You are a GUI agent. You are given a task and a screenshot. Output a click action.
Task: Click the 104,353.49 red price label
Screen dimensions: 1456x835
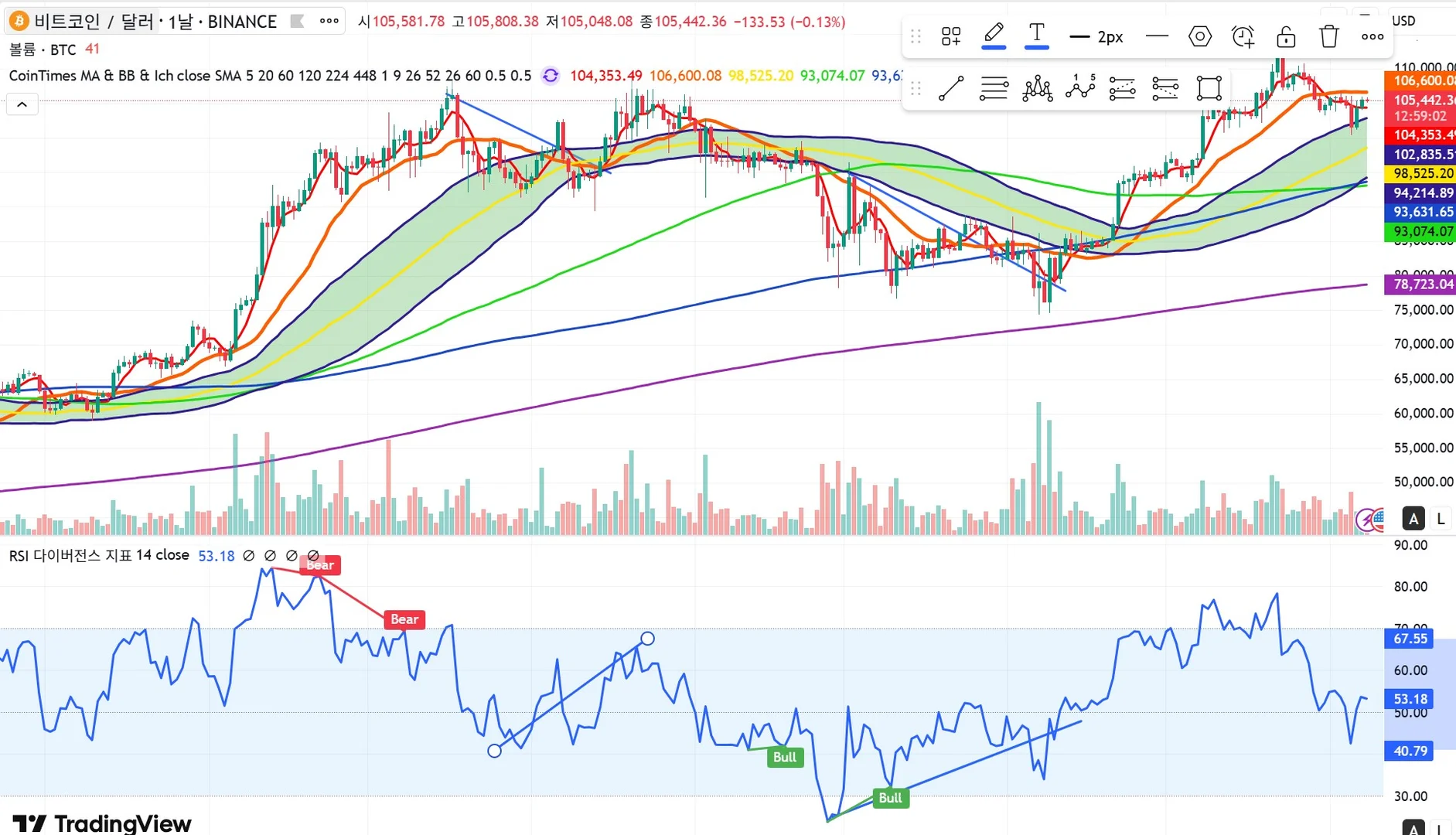coord(1420,135)
